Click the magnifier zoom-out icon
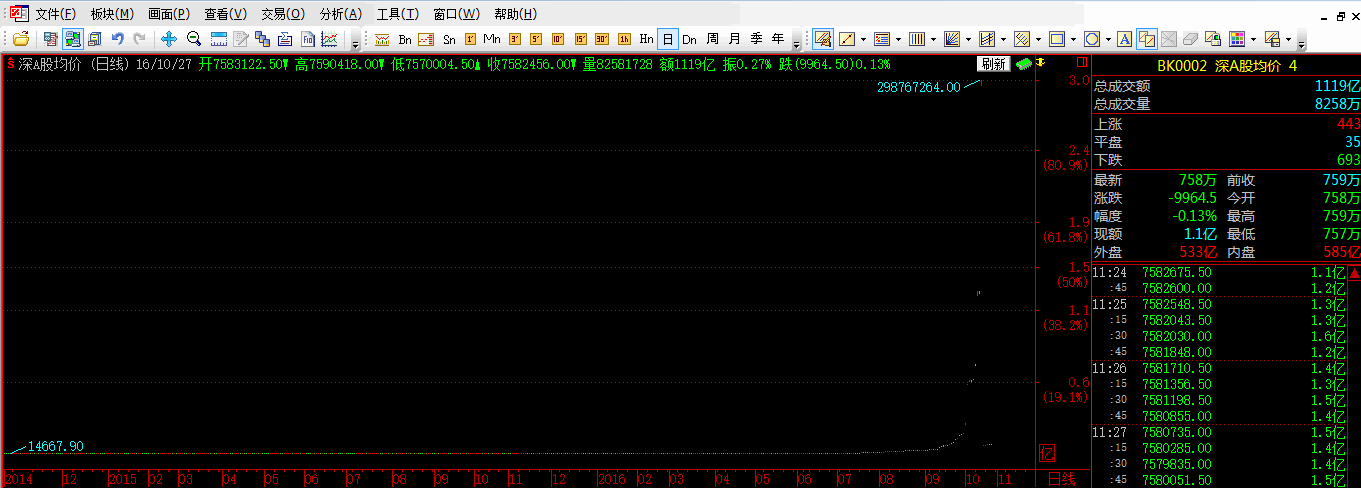The image size is (1361, 488). 194,39
